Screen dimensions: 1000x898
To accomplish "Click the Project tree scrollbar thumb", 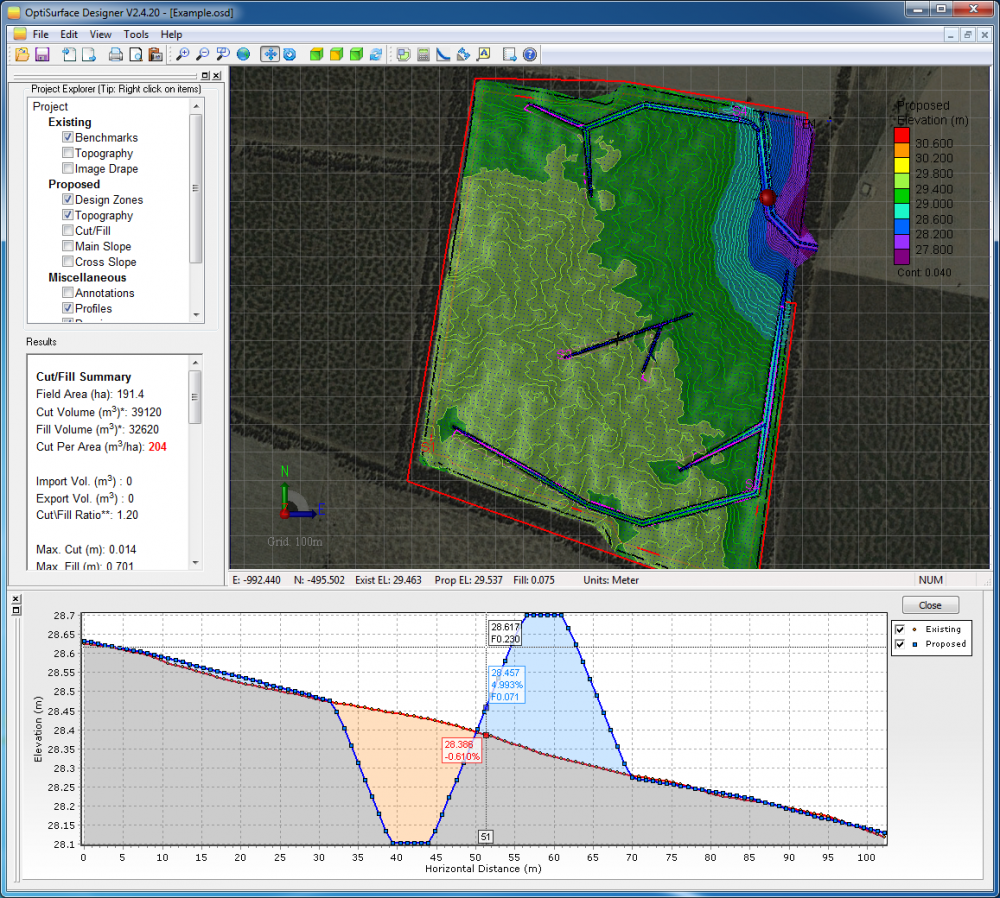I will [x=196, y=188].
